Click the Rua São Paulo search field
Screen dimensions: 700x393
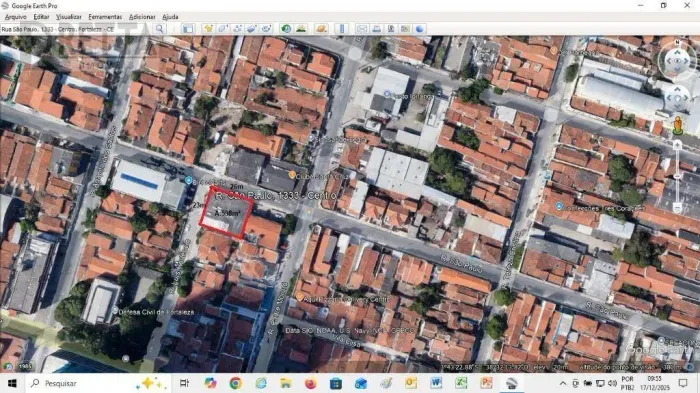point(76,29)
